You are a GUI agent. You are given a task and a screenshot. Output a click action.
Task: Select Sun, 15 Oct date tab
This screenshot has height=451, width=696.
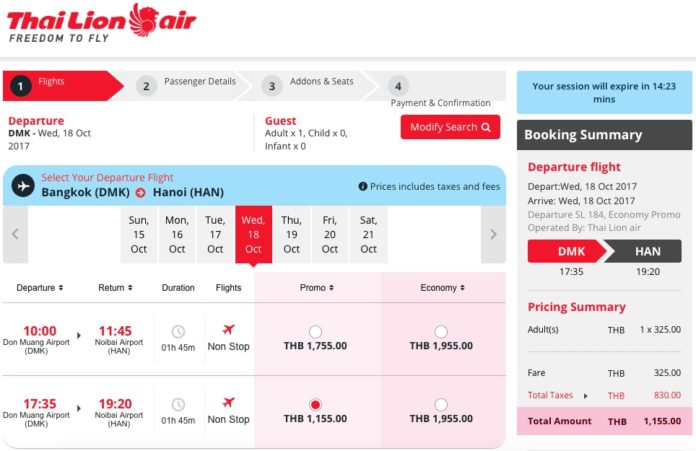coord(138,234)
